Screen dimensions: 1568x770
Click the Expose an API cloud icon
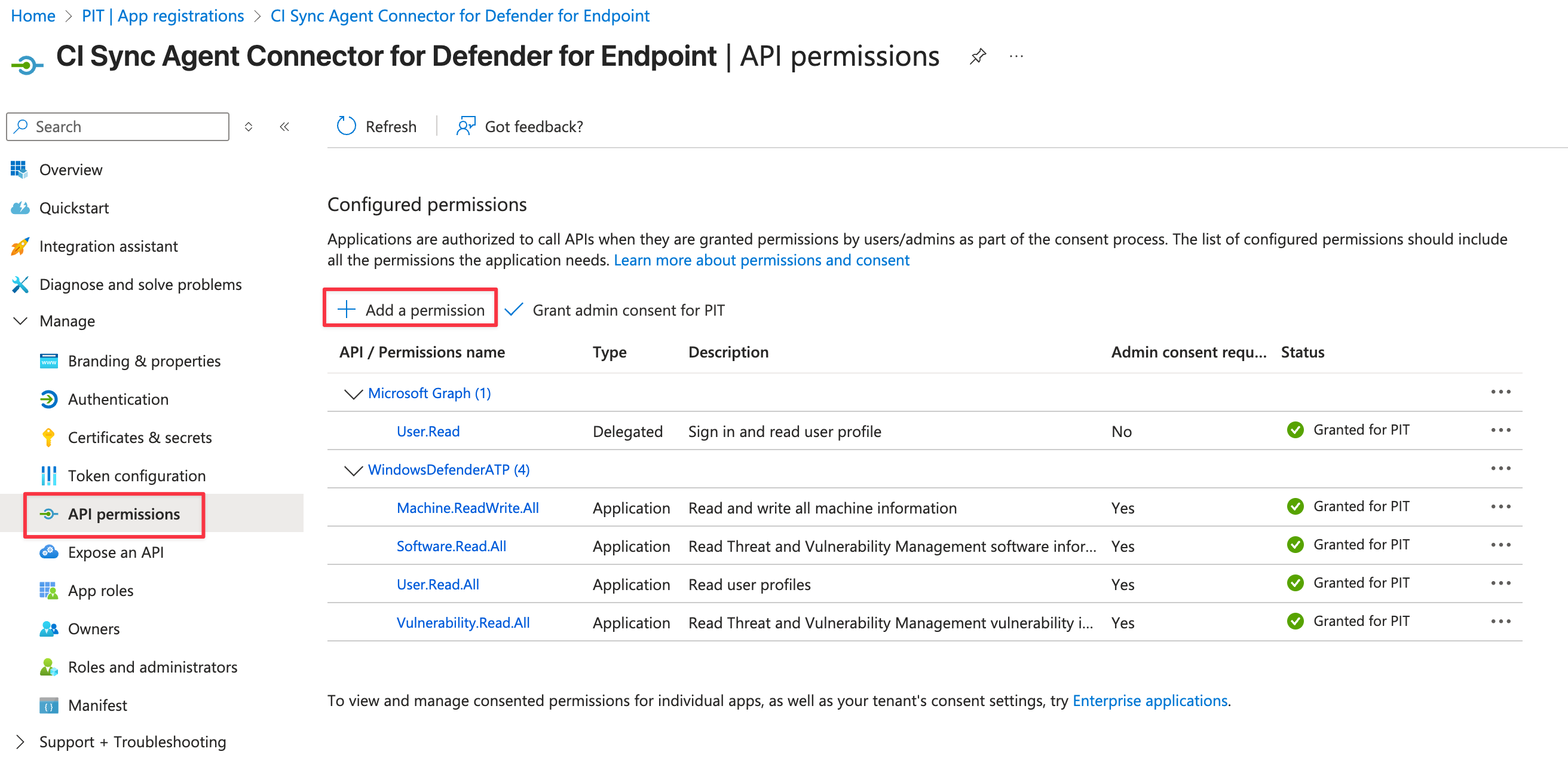coord(48,552)
